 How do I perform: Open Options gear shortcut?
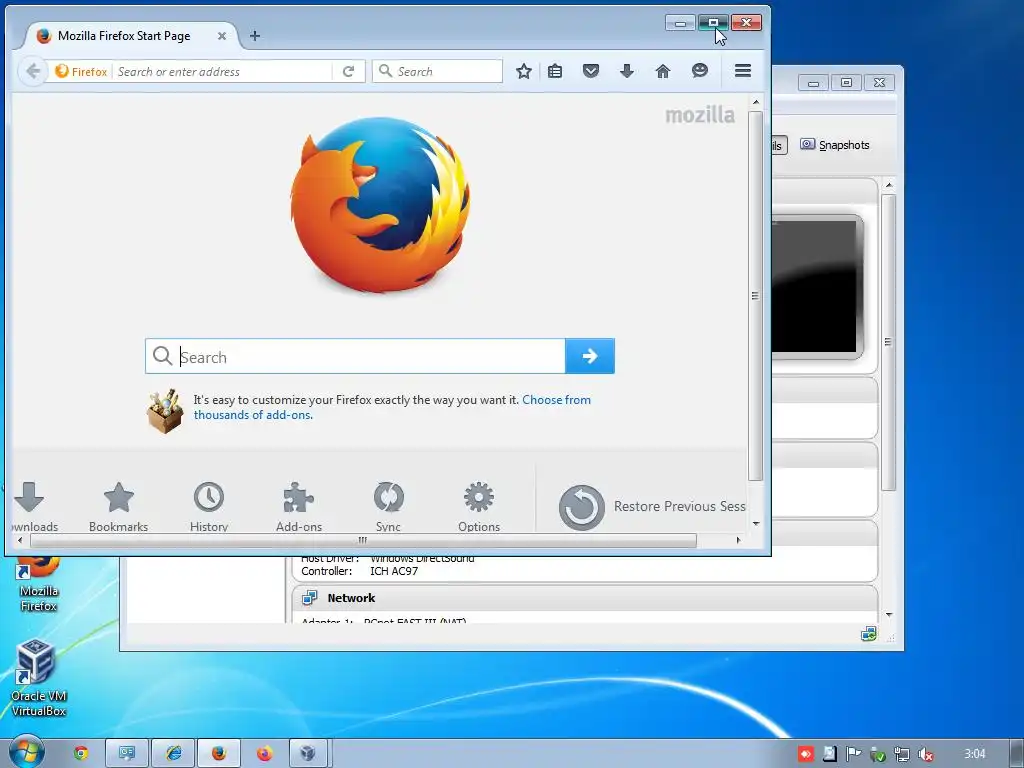[479, 507]
